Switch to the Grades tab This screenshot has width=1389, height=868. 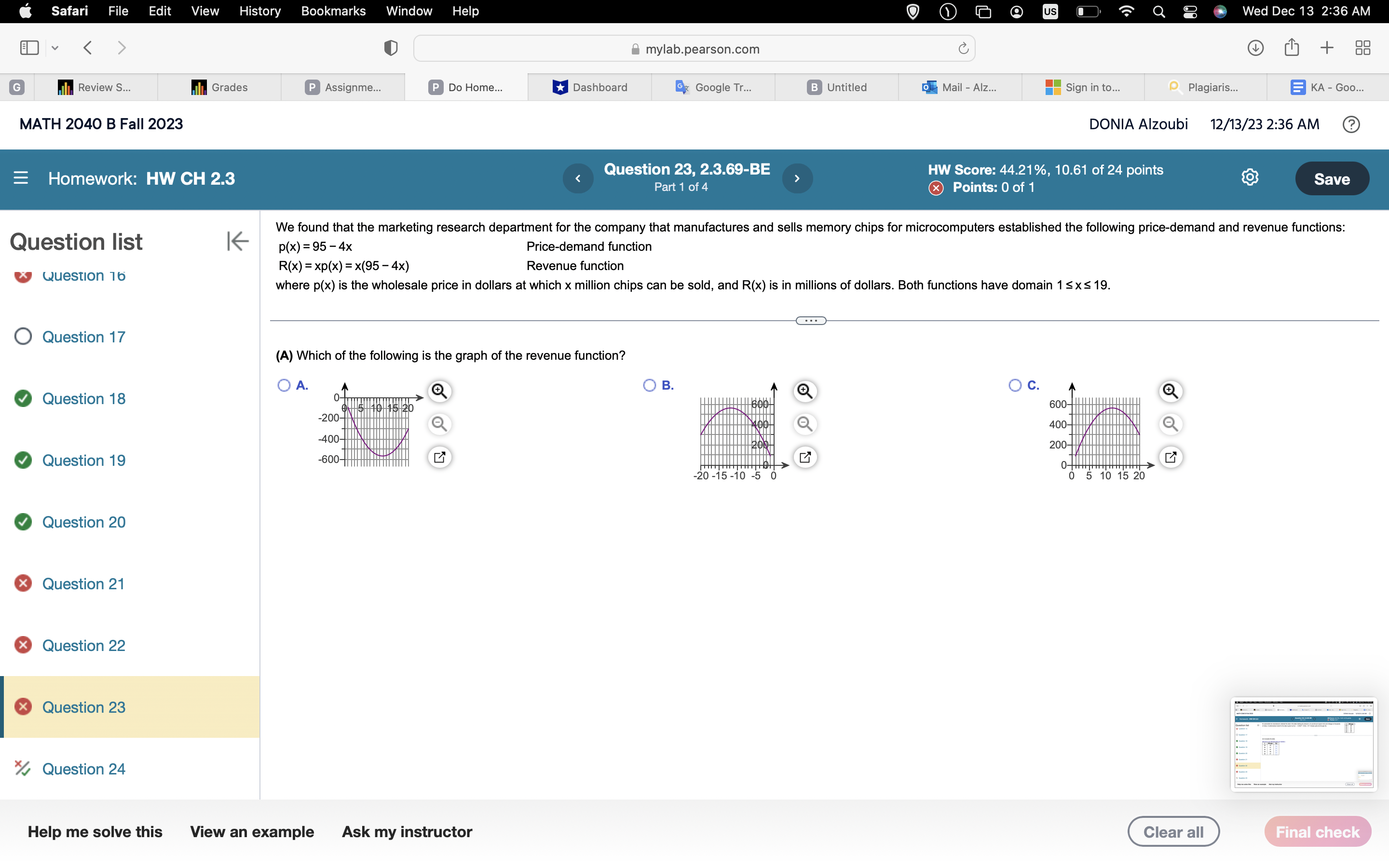pyautogui.click(x=220, y=87)
